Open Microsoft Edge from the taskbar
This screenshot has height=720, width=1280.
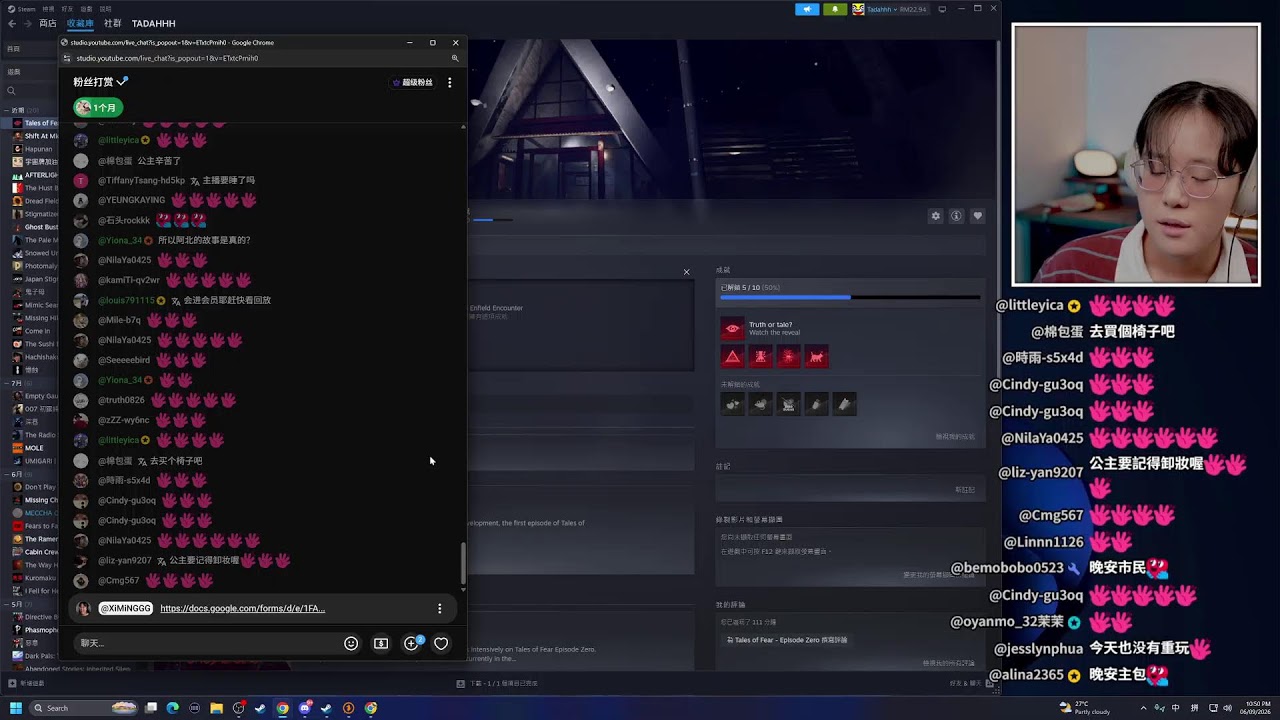click(x=172, y=708)
